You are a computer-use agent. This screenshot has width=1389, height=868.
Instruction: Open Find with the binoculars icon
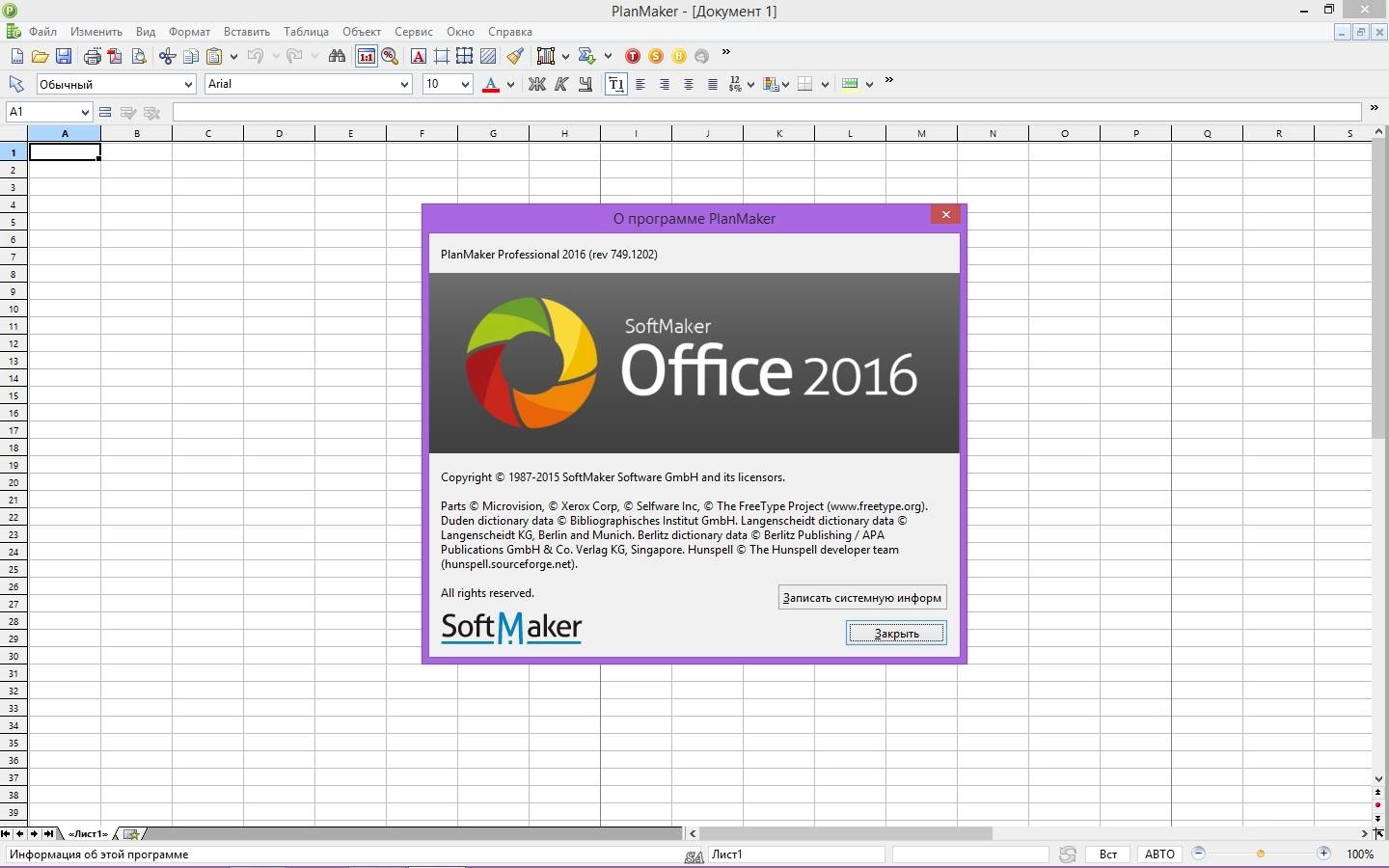[x=337, y=56]
